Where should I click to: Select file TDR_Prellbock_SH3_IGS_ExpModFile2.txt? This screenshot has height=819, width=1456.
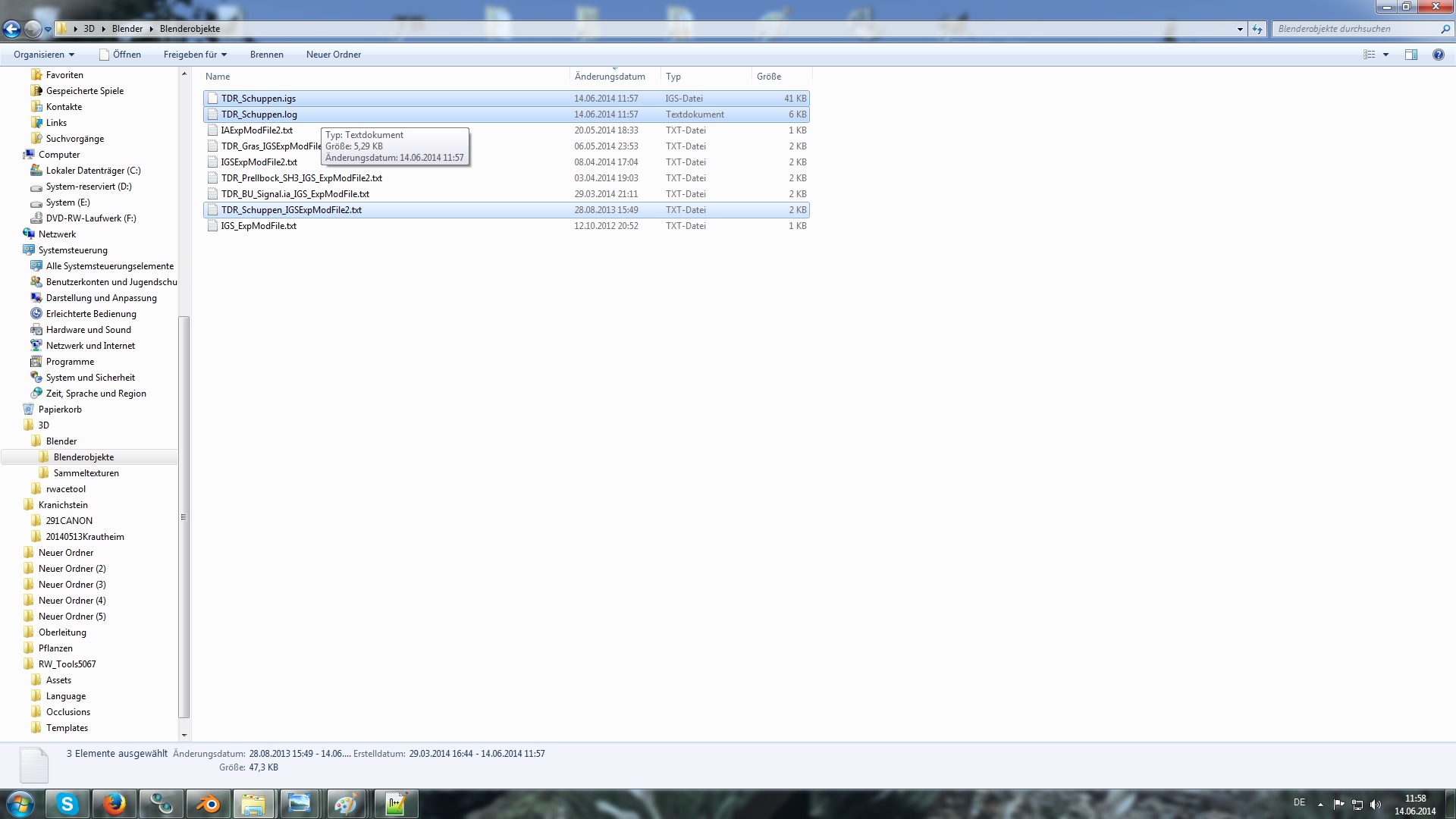tap(301, 178)
